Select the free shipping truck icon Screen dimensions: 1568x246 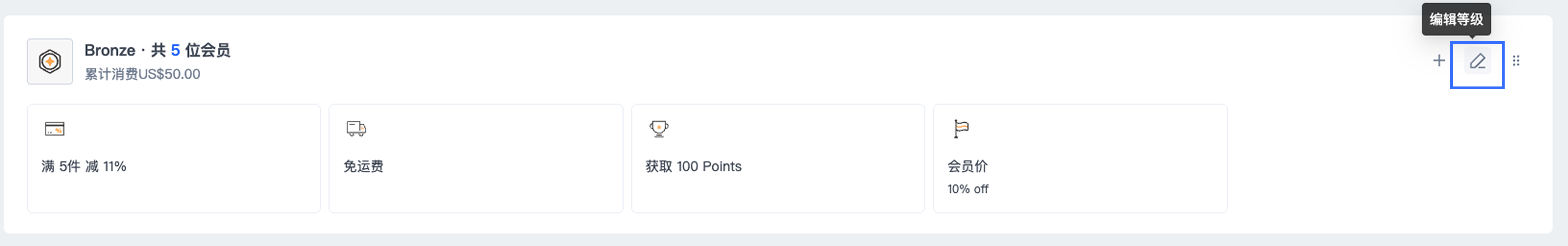point(356,129)
